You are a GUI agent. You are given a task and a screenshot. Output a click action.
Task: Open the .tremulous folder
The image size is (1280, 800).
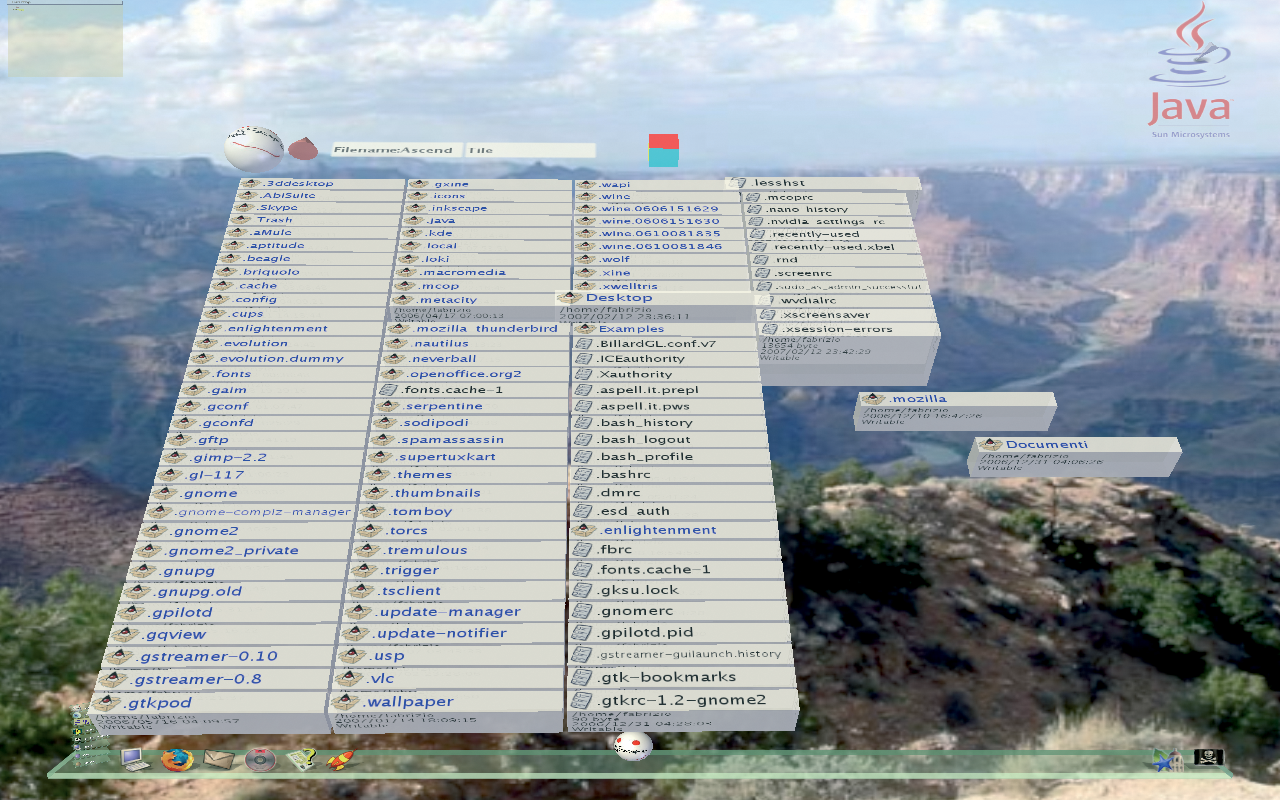click(460, 550)
